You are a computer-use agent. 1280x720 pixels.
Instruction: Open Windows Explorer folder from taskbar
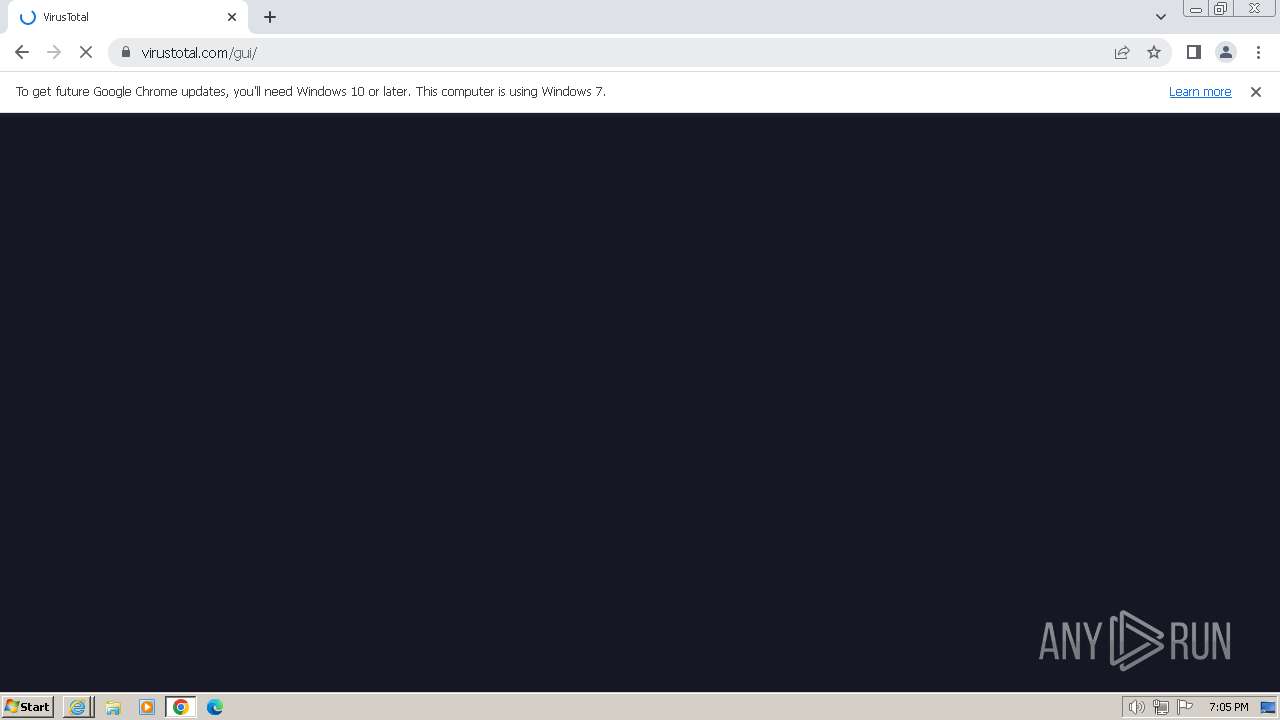coord(113,707)
